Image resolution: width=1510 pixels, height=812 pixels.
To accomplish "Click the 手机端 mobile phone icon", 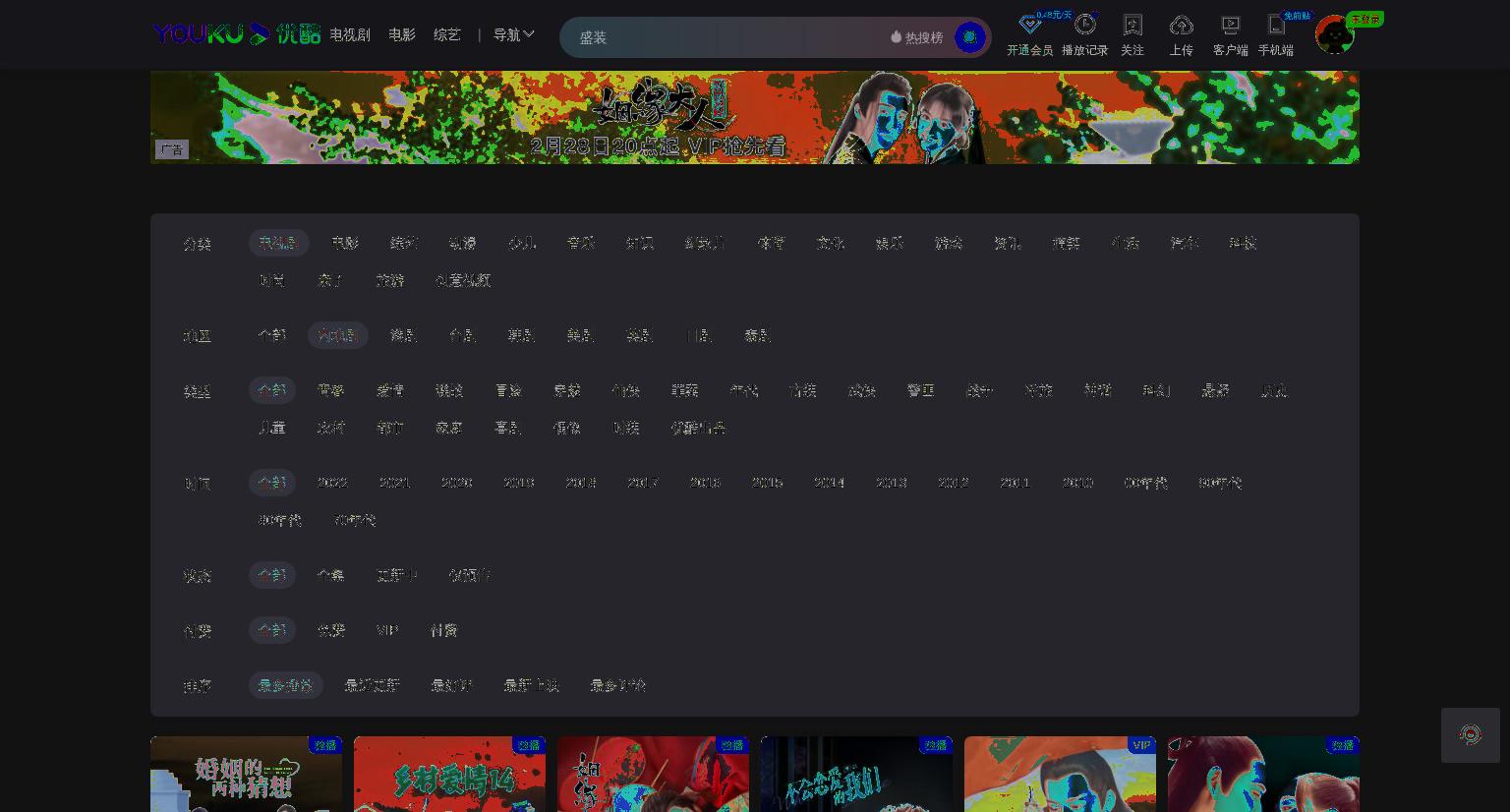I will [x=1275, y=25].
